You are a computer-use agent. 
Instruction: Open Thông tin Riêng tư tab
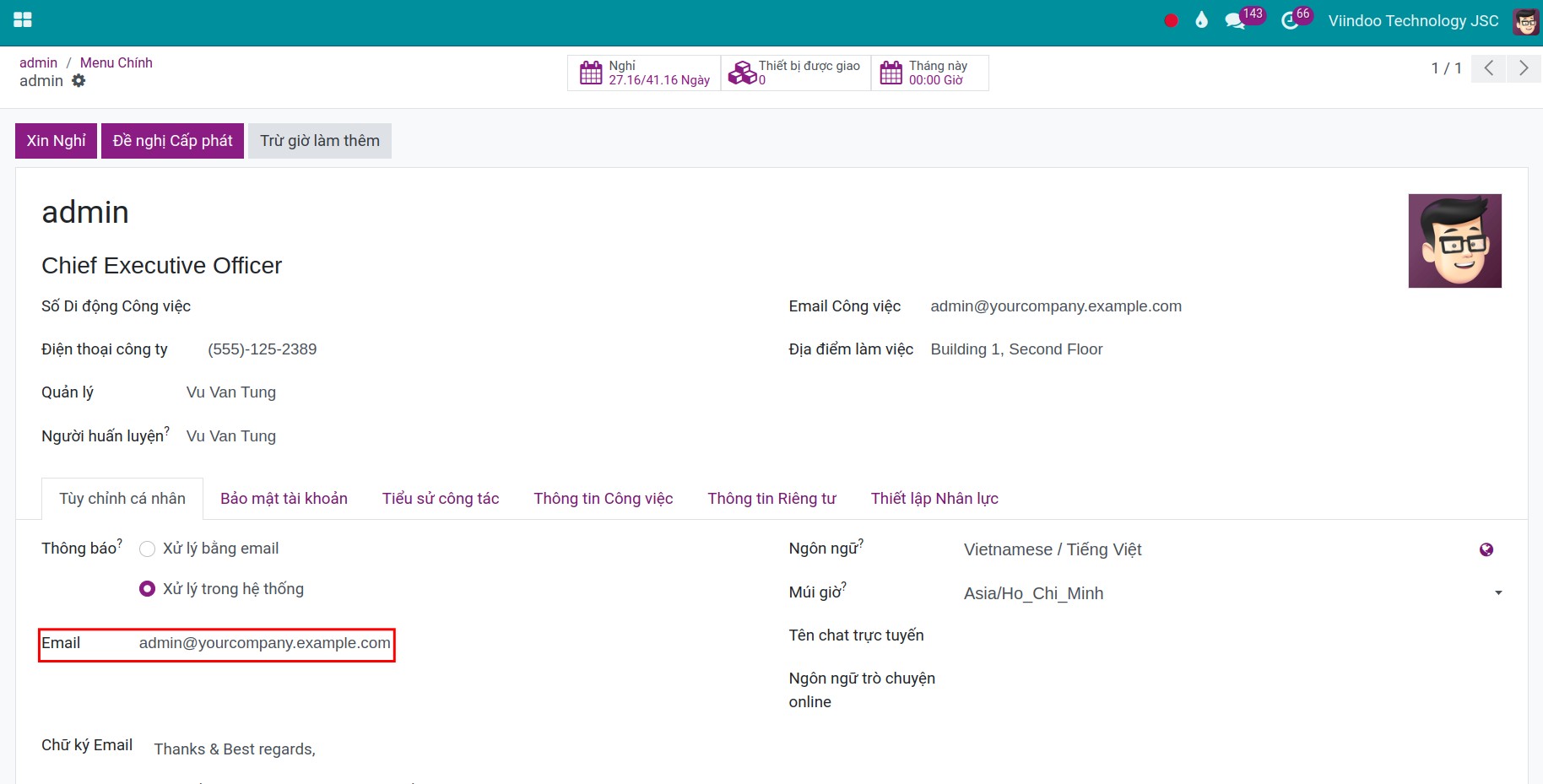[x=771, y=499]
